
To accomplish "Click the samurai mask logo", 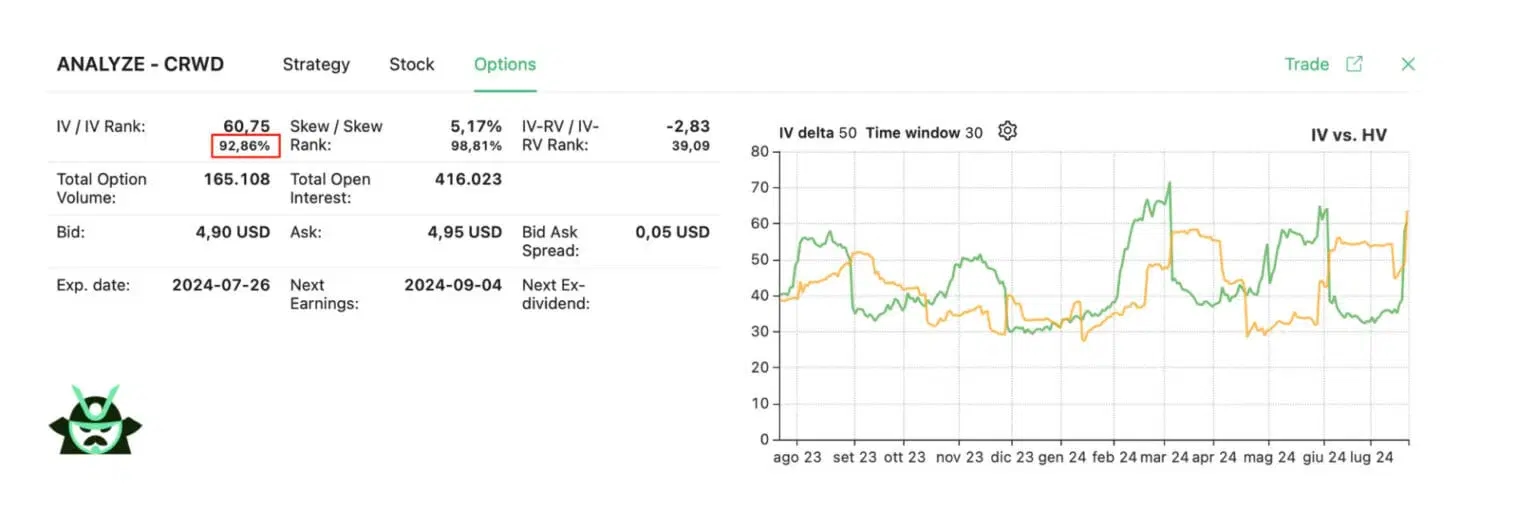I will 95,420.
